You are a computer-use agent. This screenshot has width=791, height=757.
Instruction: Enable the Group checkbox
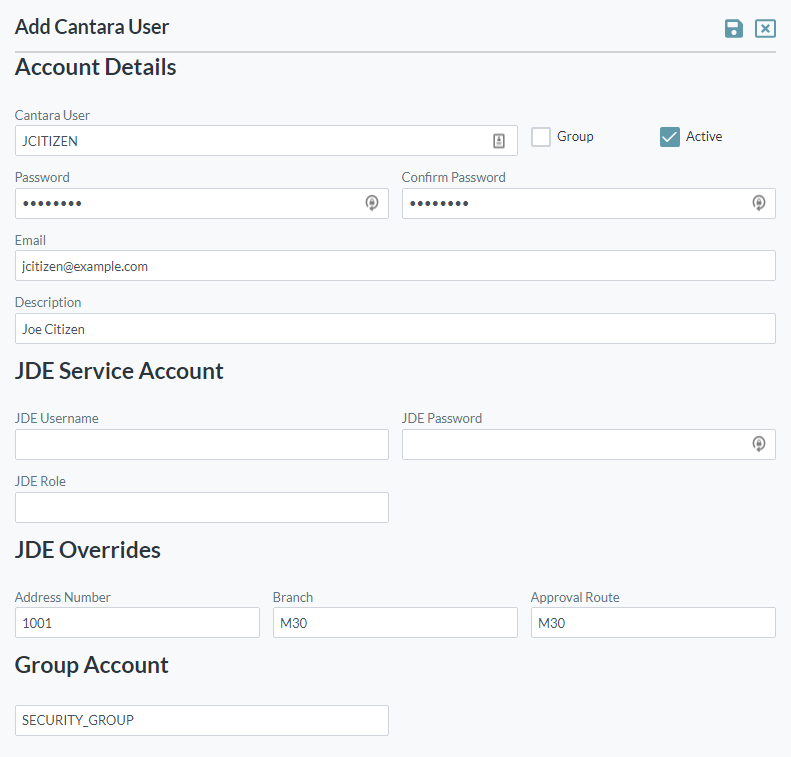[x=541, y=137]
